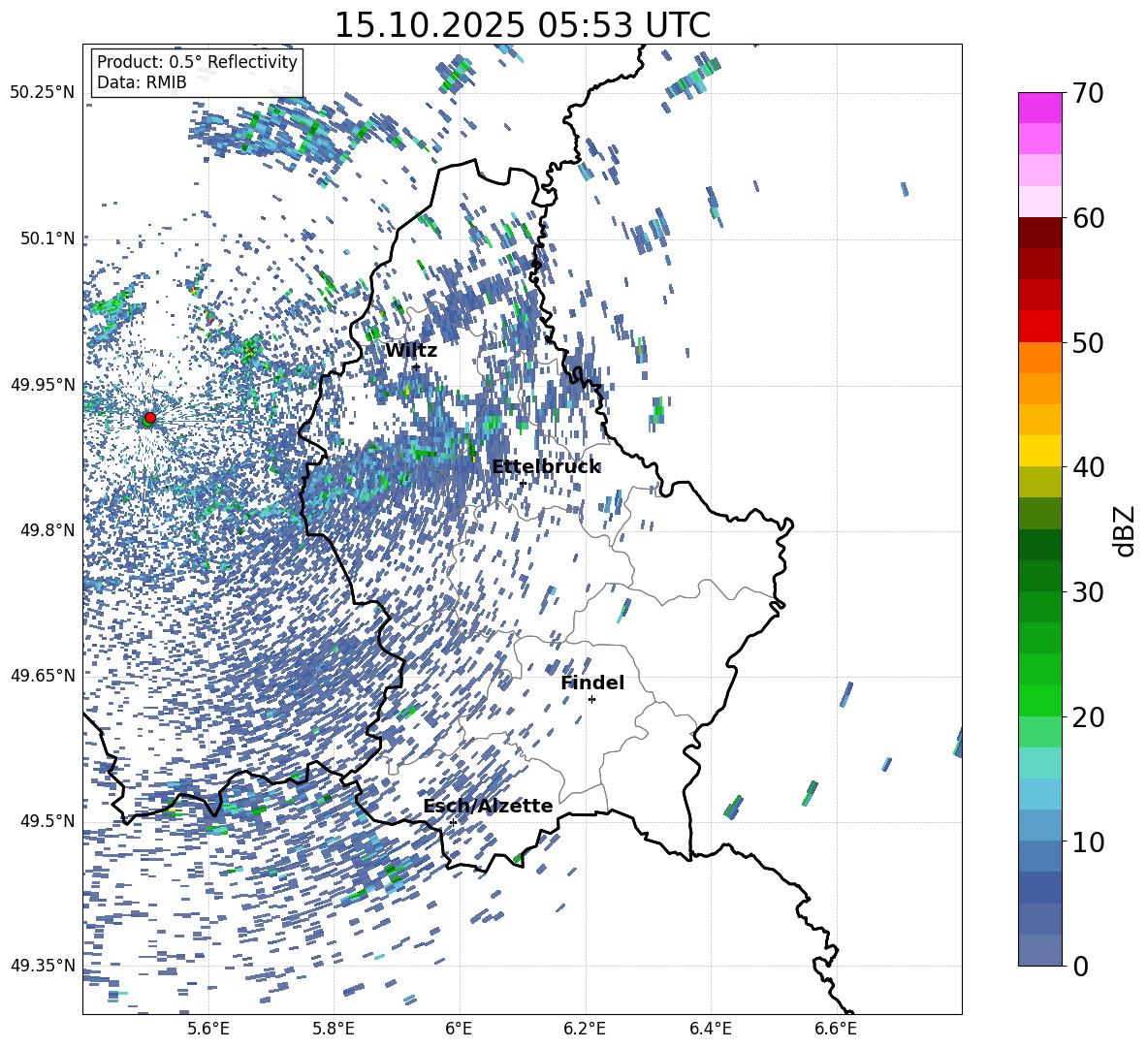This screenshot has width=1148, height=1048.
Task: Click the 6°E longitude label
Action: coord(459,1029)
